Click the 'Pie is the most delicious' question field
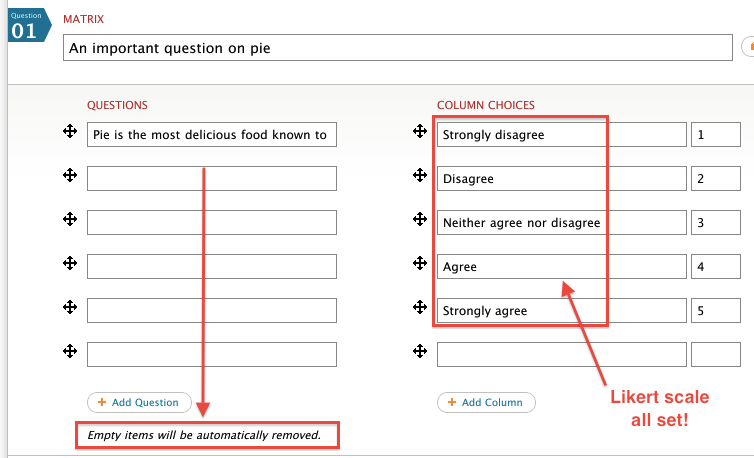The image size is (754, 458). click(211, 134)
